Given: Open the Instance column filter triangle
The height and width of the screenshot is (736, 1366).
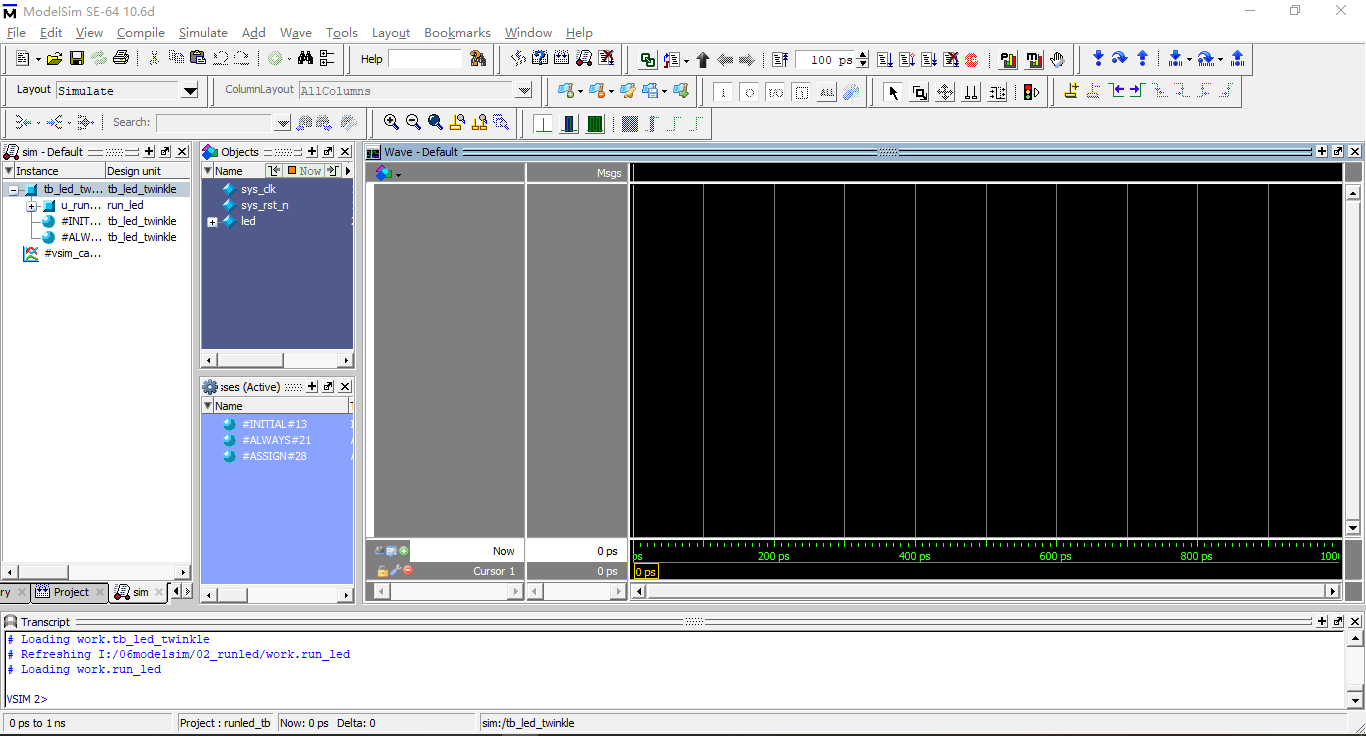Looking at the screenshot, I should point(9,171).
